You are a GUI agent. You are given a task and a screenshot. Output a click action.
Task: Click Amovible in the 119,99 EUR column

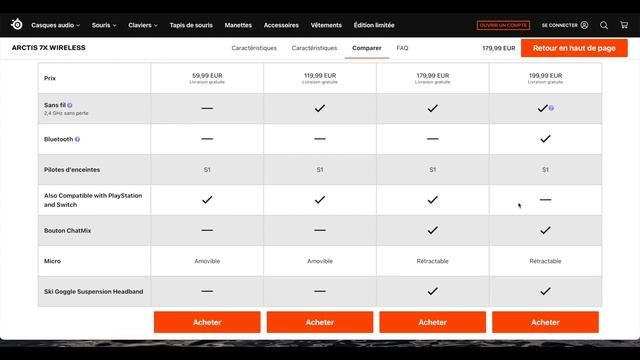(x=320, y=261)
